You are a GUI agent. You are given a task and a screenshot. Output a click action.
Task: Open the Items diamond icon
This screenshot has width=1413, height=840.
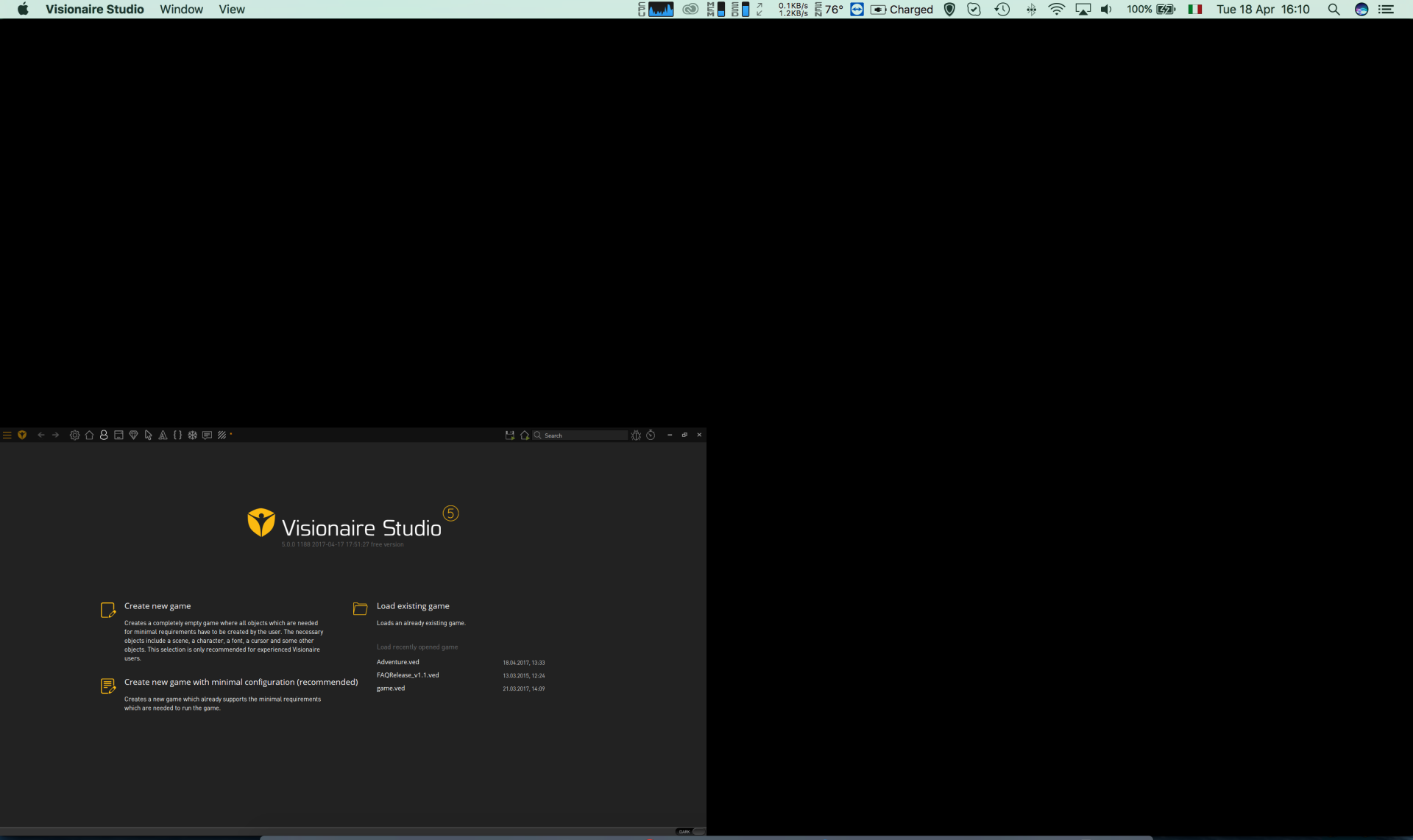click(133, 435)
